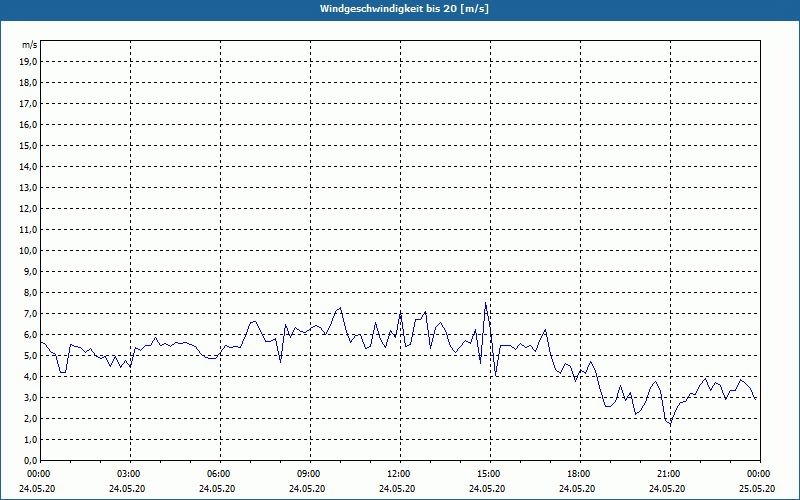
Task: Select the '12,0' y-axis tick label
Action: pos(28,208)
